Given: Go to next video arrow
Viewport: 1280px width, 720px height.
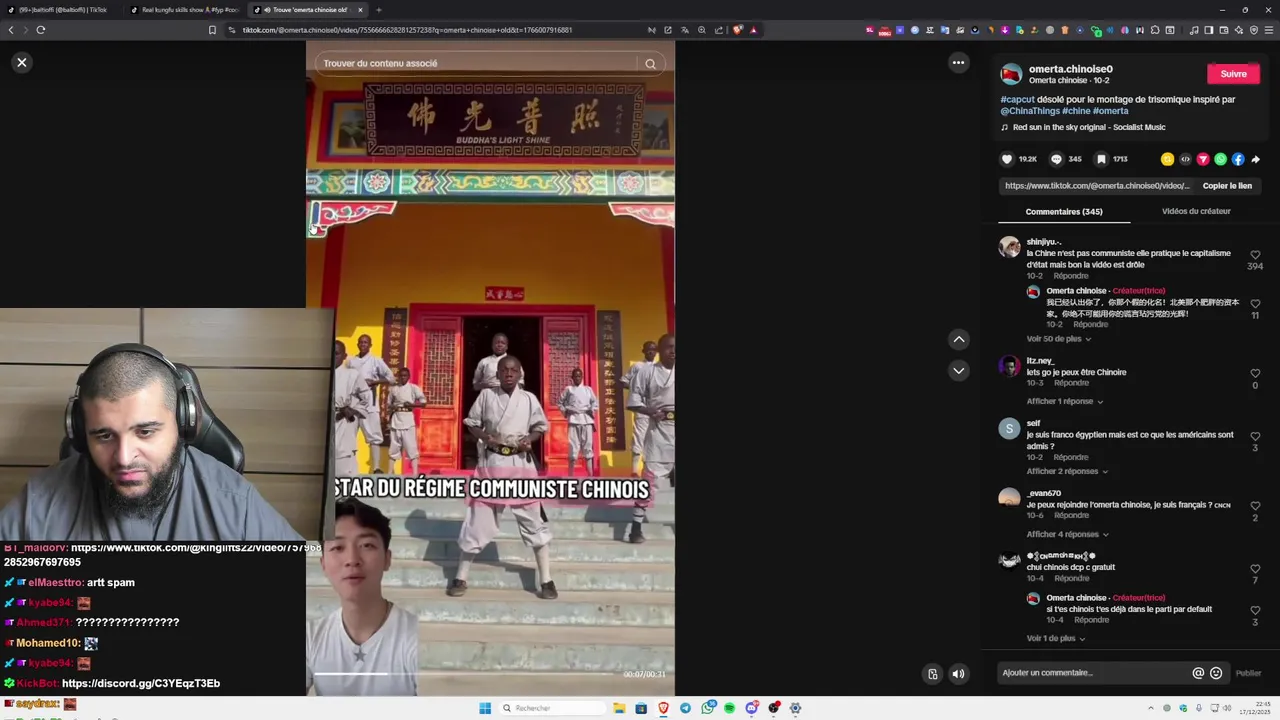Looking at the screenshot, I should click(x=959, y=370).
